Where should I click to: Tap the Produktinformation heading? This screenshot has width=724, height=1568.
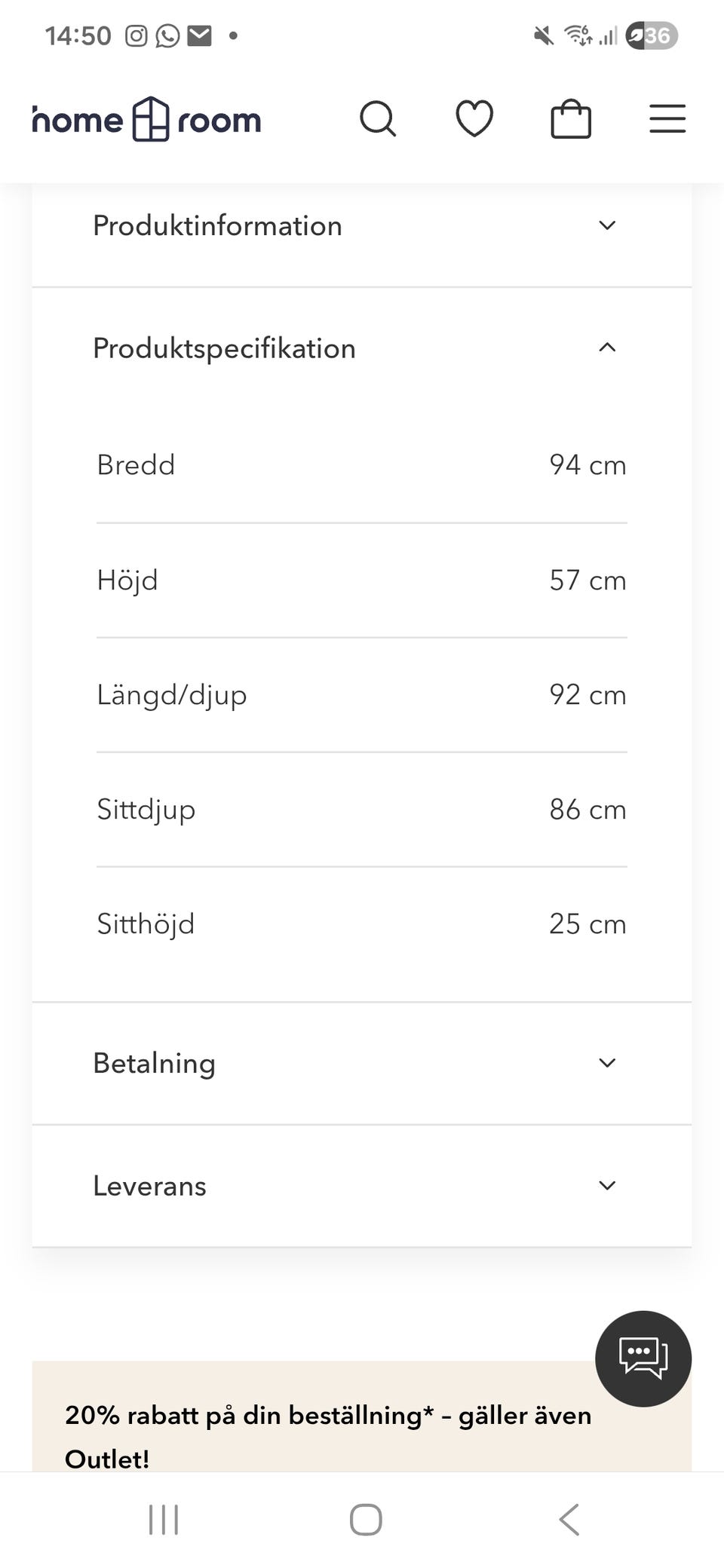click(x=217, y=225)
